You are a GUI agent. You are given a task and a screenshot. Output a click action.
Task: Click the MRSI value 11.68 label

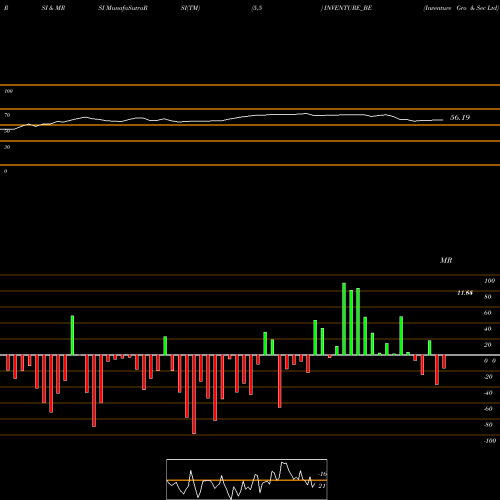[465, 293]
